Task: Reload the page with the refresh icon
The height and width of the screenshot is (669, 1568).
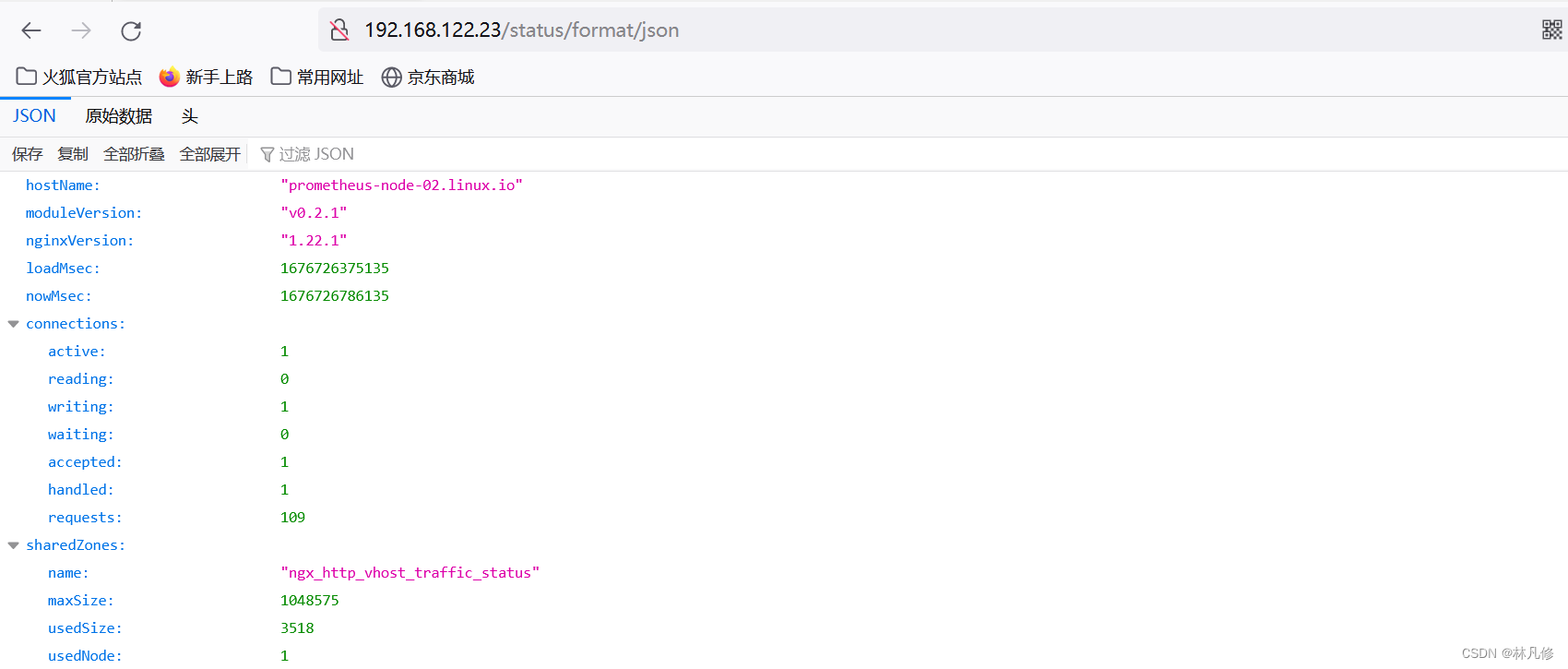Action: pyautogui.click(x=131, y=30)
